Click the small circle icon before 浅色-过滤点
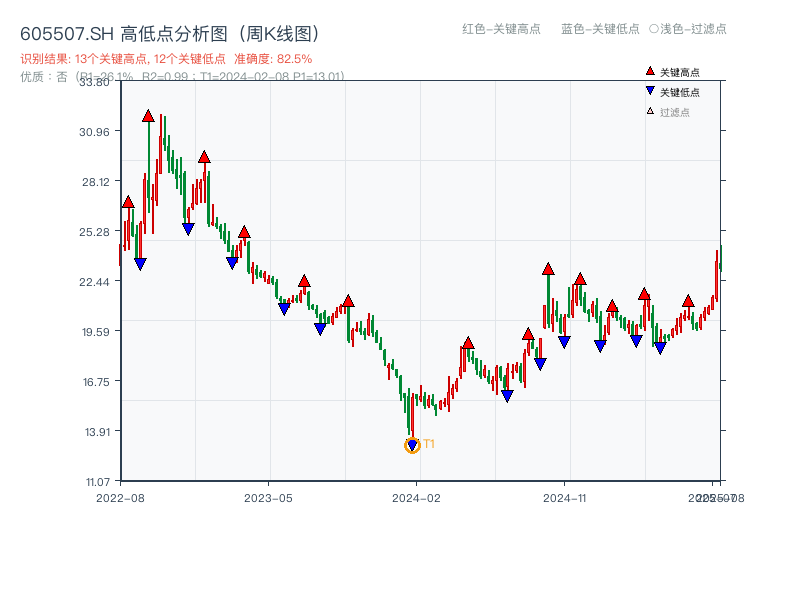 pyautogui.click(x=654, y=29)
